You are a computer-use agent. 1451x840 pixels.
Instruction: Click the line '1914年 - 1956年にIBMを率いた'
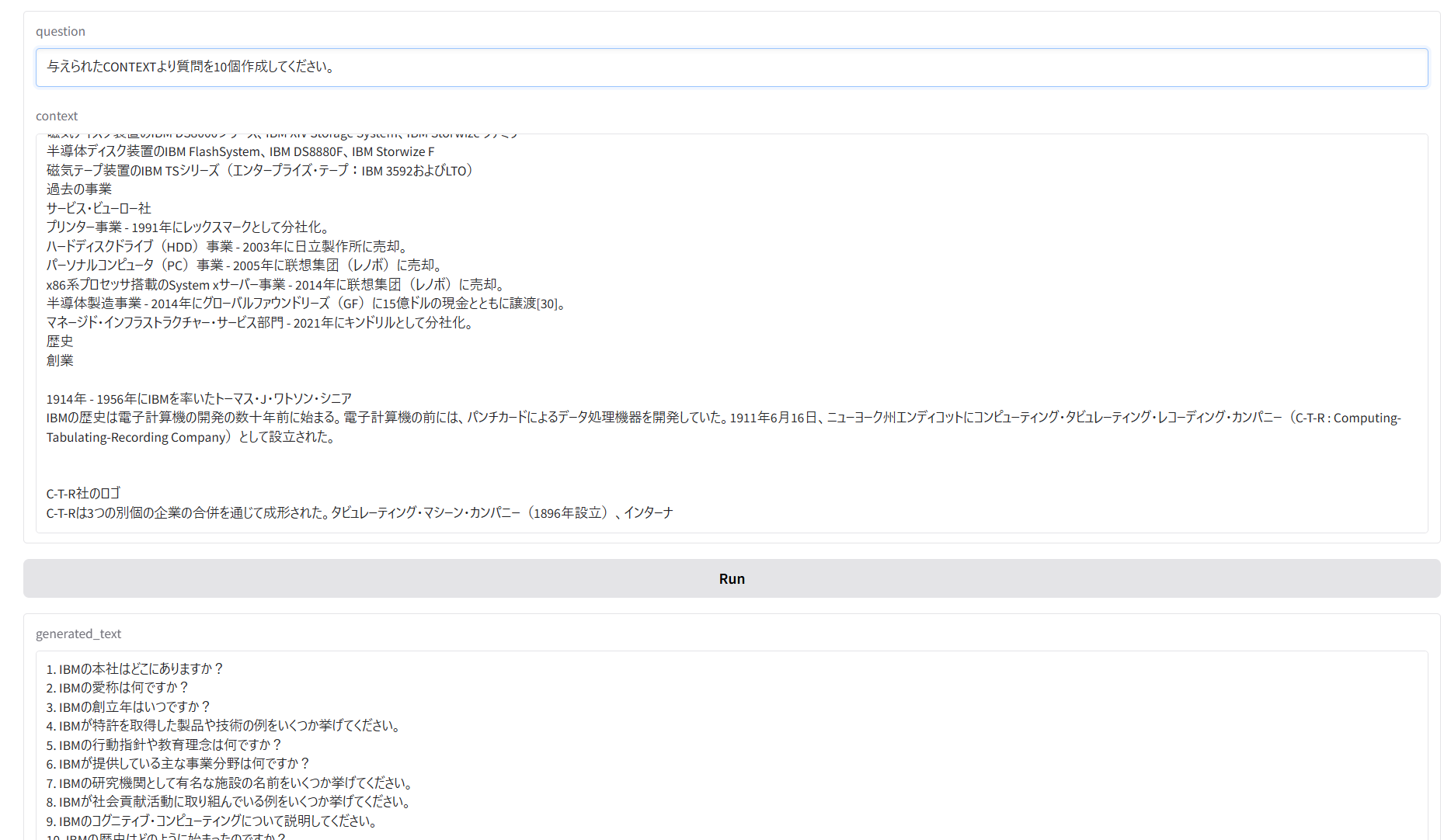199,399
